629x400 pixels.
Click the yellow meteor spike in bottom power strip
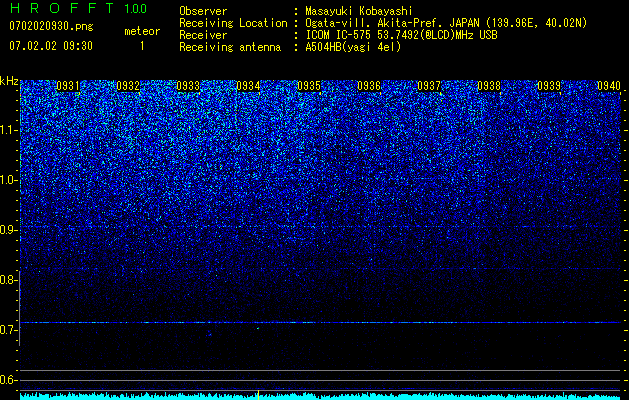(x=258, y=394)
